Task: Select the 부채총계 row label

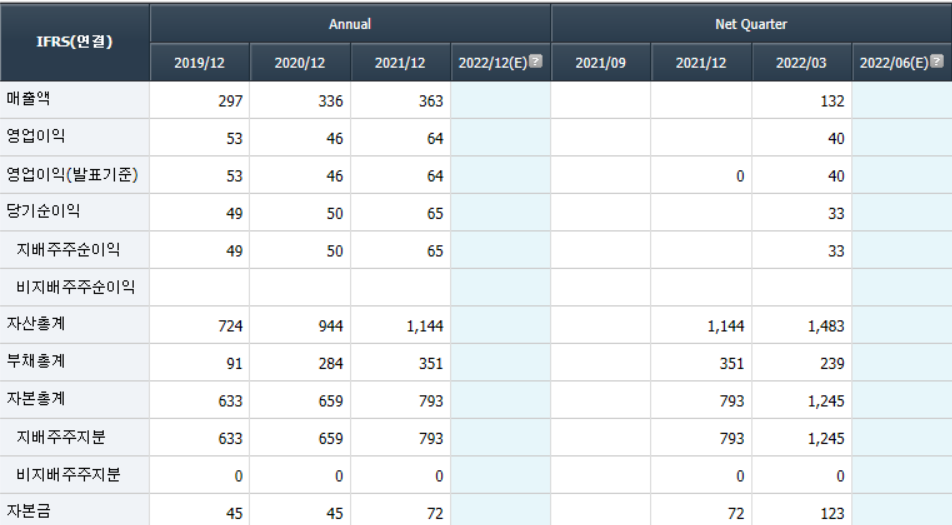Action: click(x=35, y=361)
